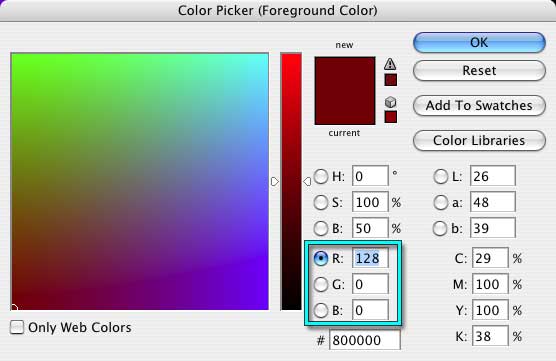556x361 pixels.
Task: Click the R field showing 128
Action: pyautogui.click(x=370, y=258)
